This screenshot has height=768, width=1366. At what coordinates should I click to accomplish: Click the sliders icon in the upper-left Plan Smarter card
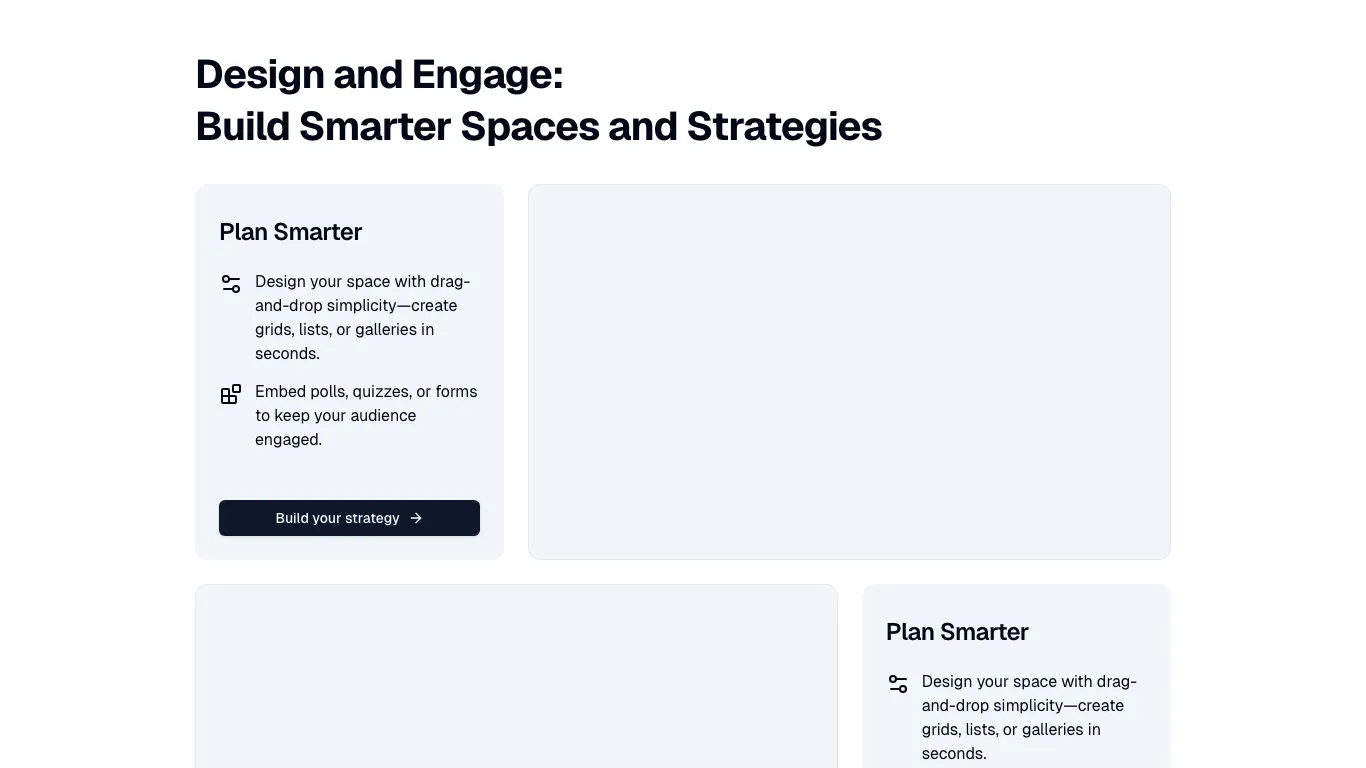click(x=231, y=284)
